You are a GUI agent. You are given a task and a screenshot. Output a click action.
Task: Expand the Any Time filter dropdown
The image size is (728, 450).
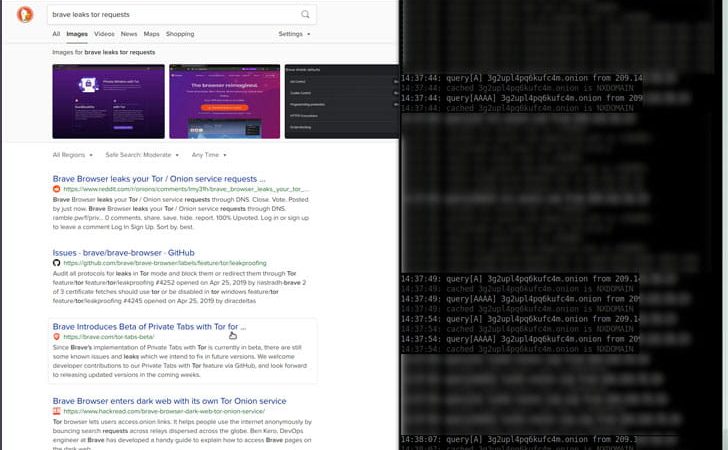pyautogui.click(x=209, y=155)
